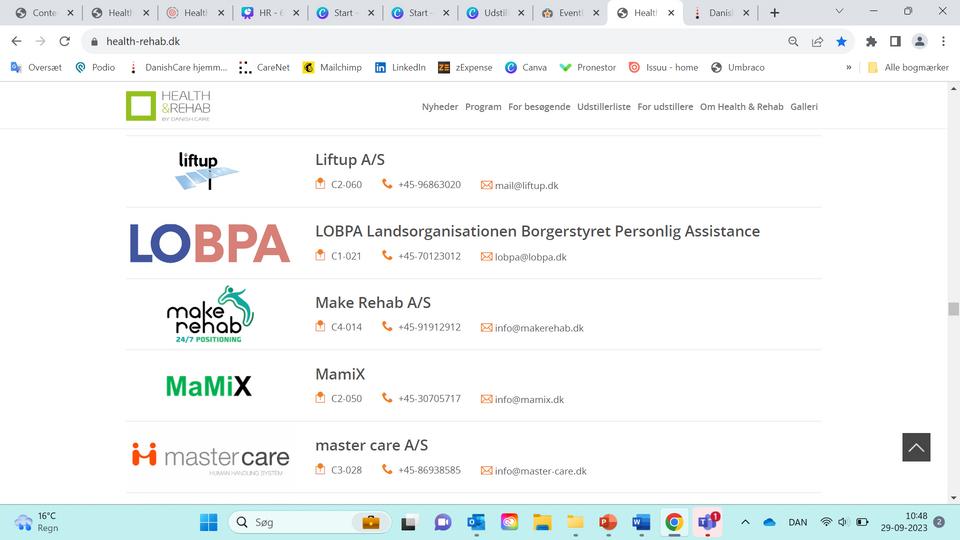
Task: Open Word from taskbar
Action: pyautogui.click(x=641, y=522)
